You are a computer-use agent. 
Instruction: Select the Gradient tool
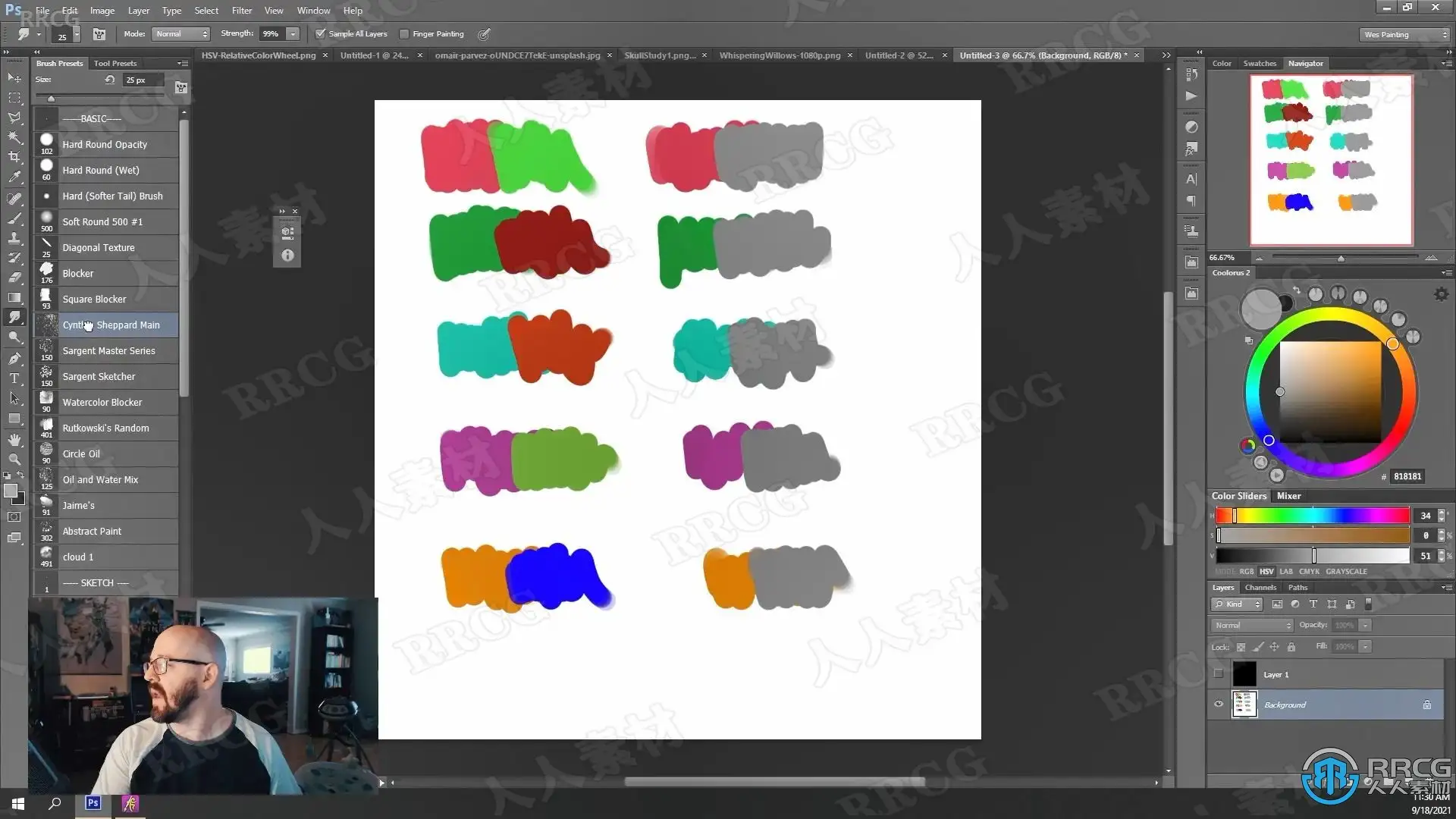(x=14, y=297)
